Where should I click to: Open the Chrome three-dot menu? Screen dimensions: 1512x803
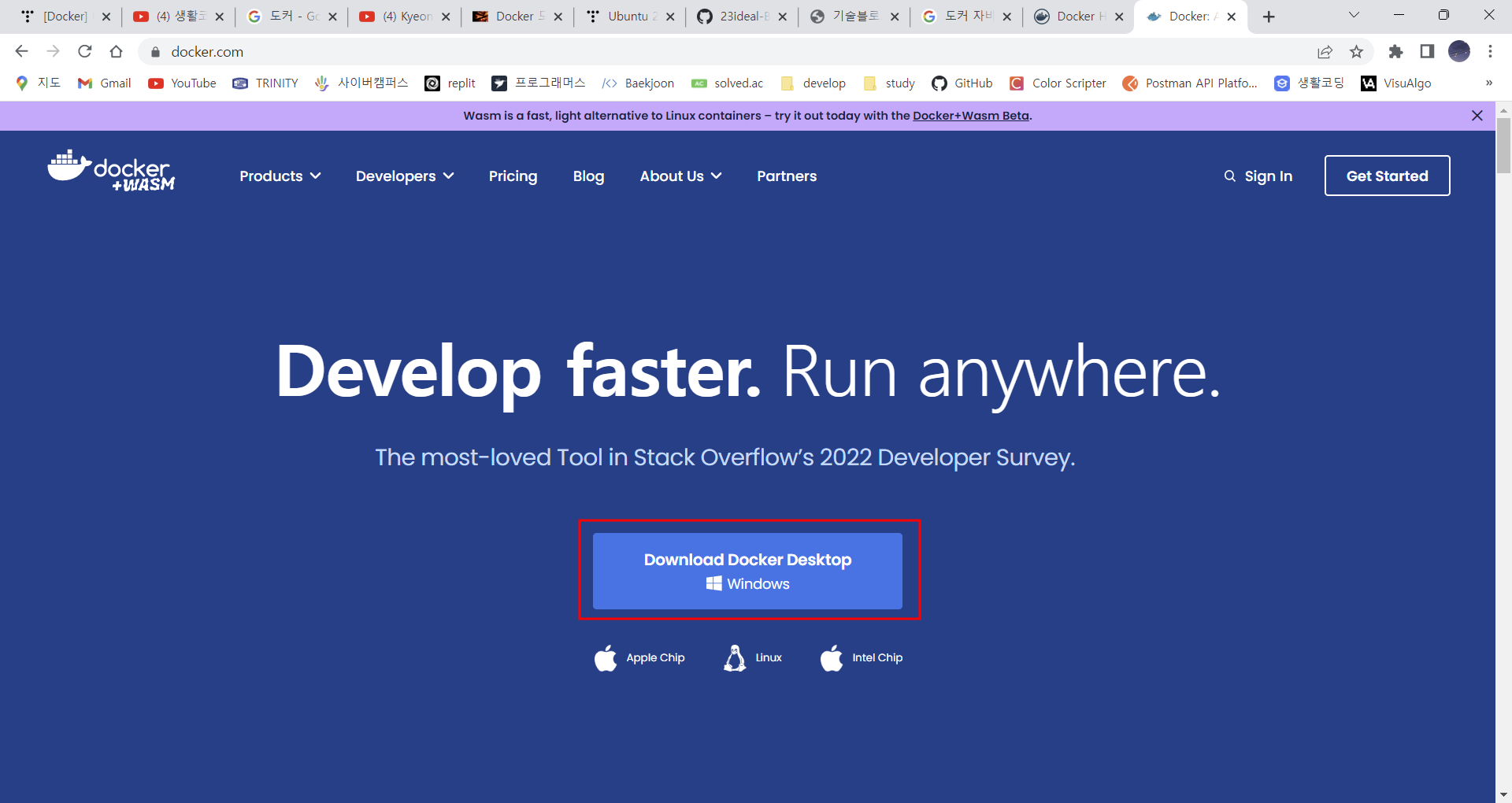[1490, 51]
